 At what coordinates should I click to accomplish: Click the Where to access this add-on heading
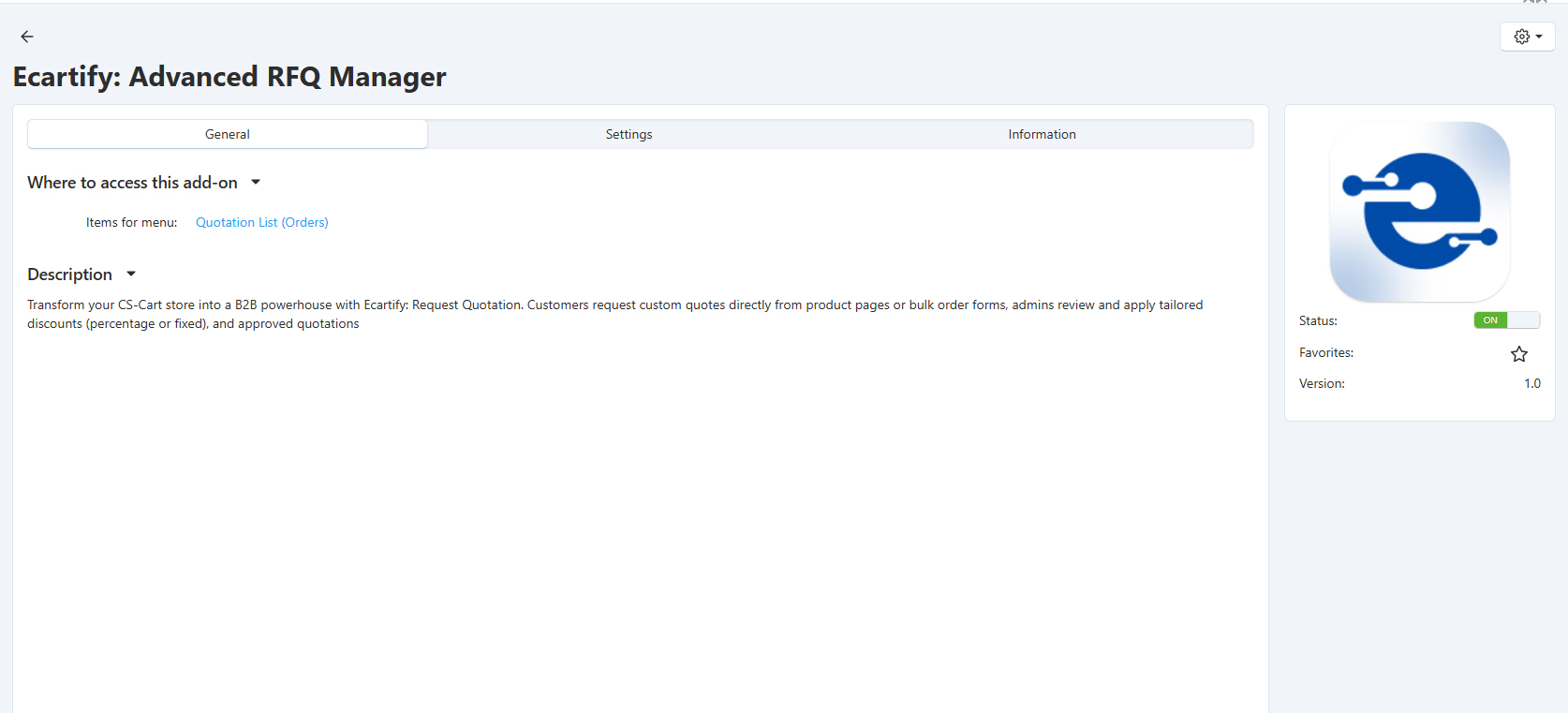pyautogui.click(x=132, y=183)
